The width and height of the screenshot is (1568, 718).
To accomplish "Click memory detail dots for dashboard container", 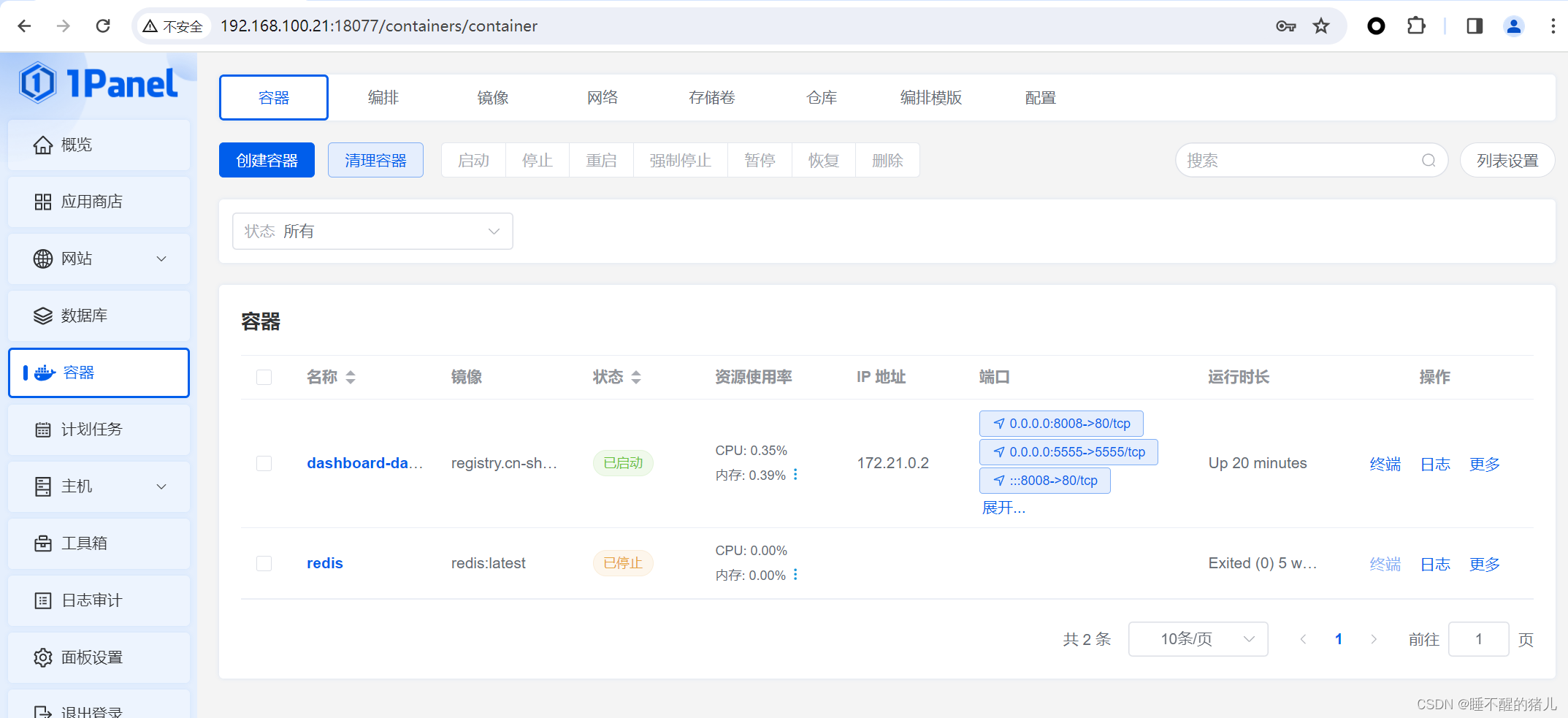I will [795, 475].
